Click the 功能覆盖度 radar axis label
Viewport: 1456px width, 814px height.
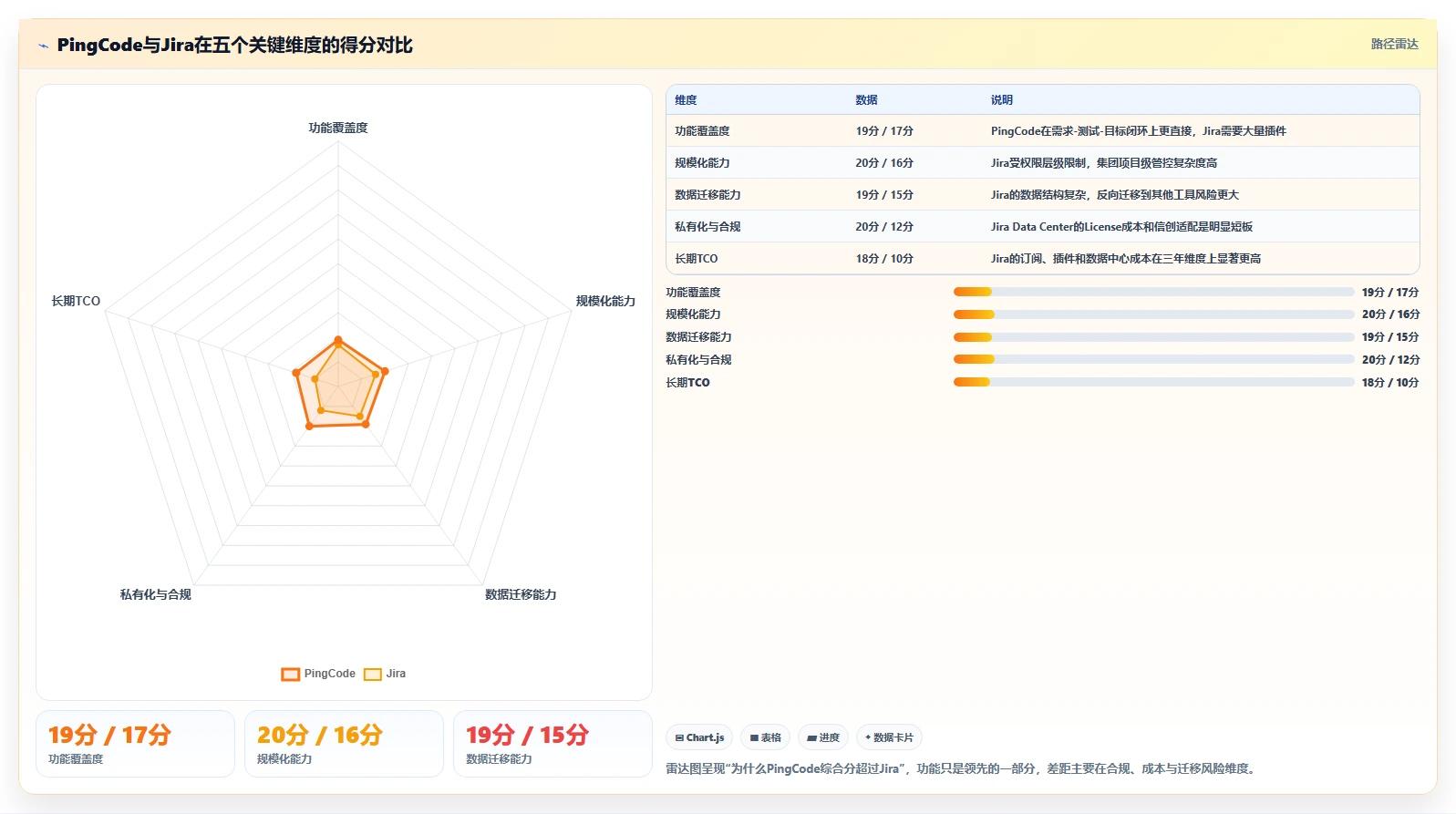pos(338,128)
